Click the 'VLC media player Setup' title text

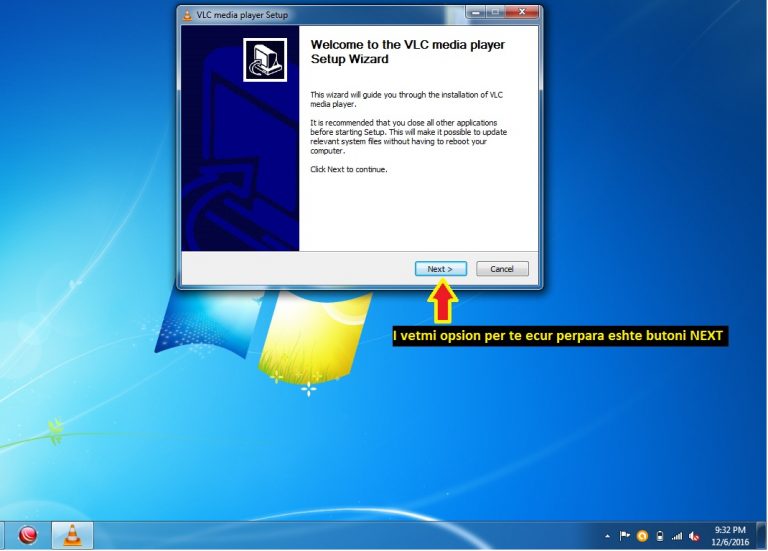pos(242,15)
